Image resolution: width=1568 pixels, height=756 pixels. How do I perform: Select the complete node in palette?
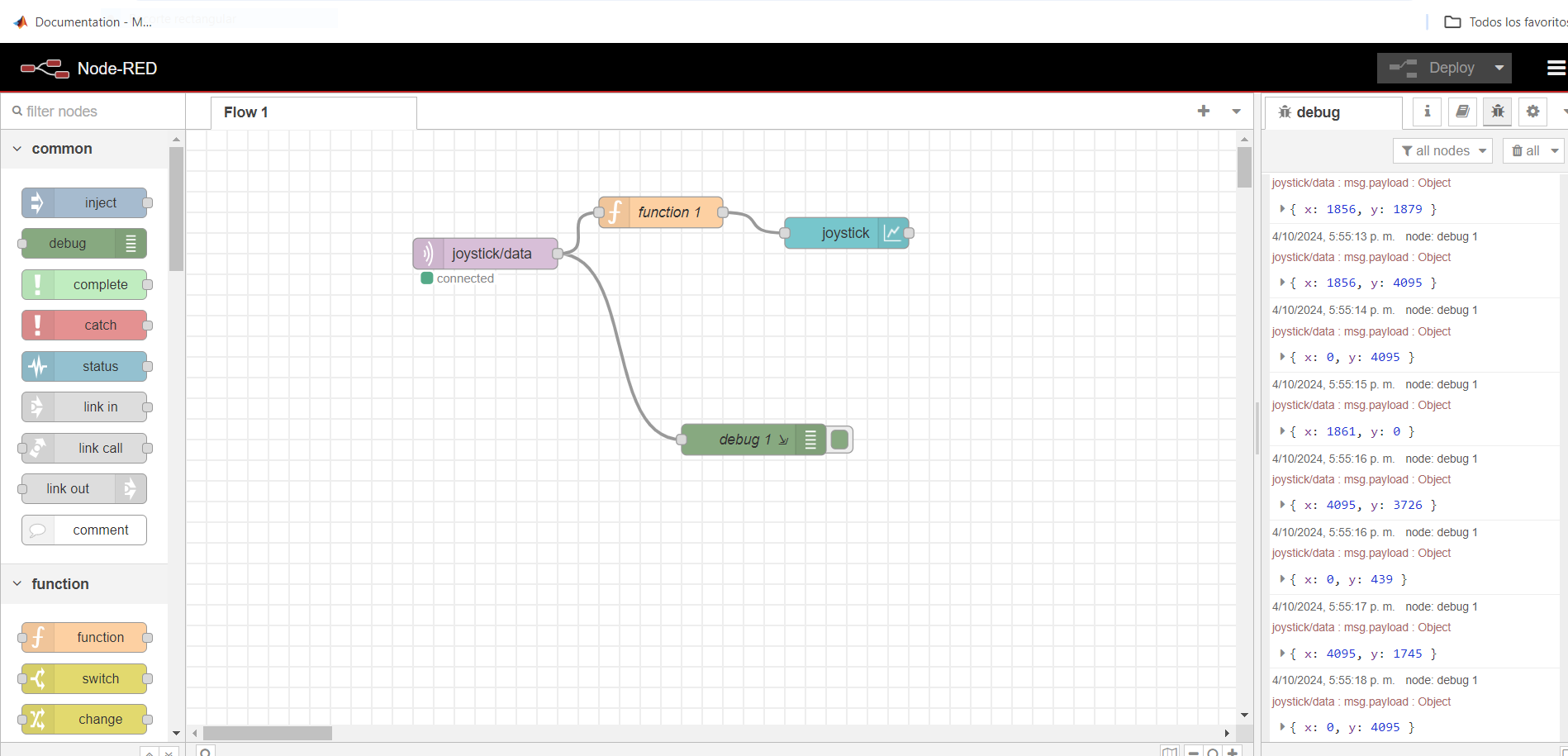84,285
